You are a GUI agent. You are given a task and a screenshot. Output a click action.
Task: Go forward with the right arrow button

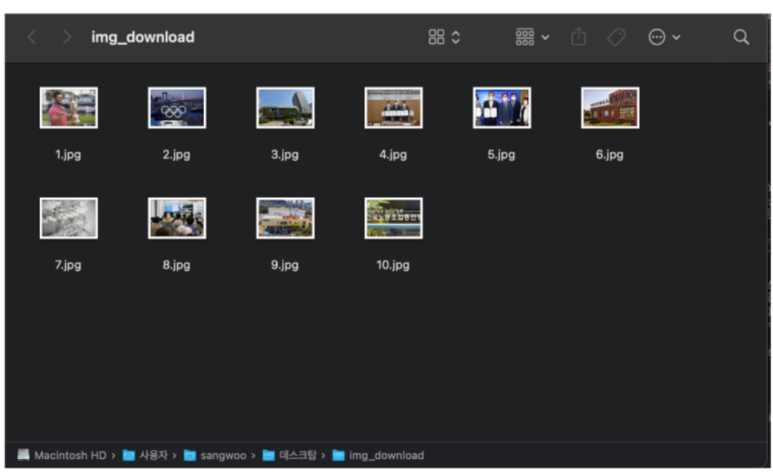[x=67, y=37]
